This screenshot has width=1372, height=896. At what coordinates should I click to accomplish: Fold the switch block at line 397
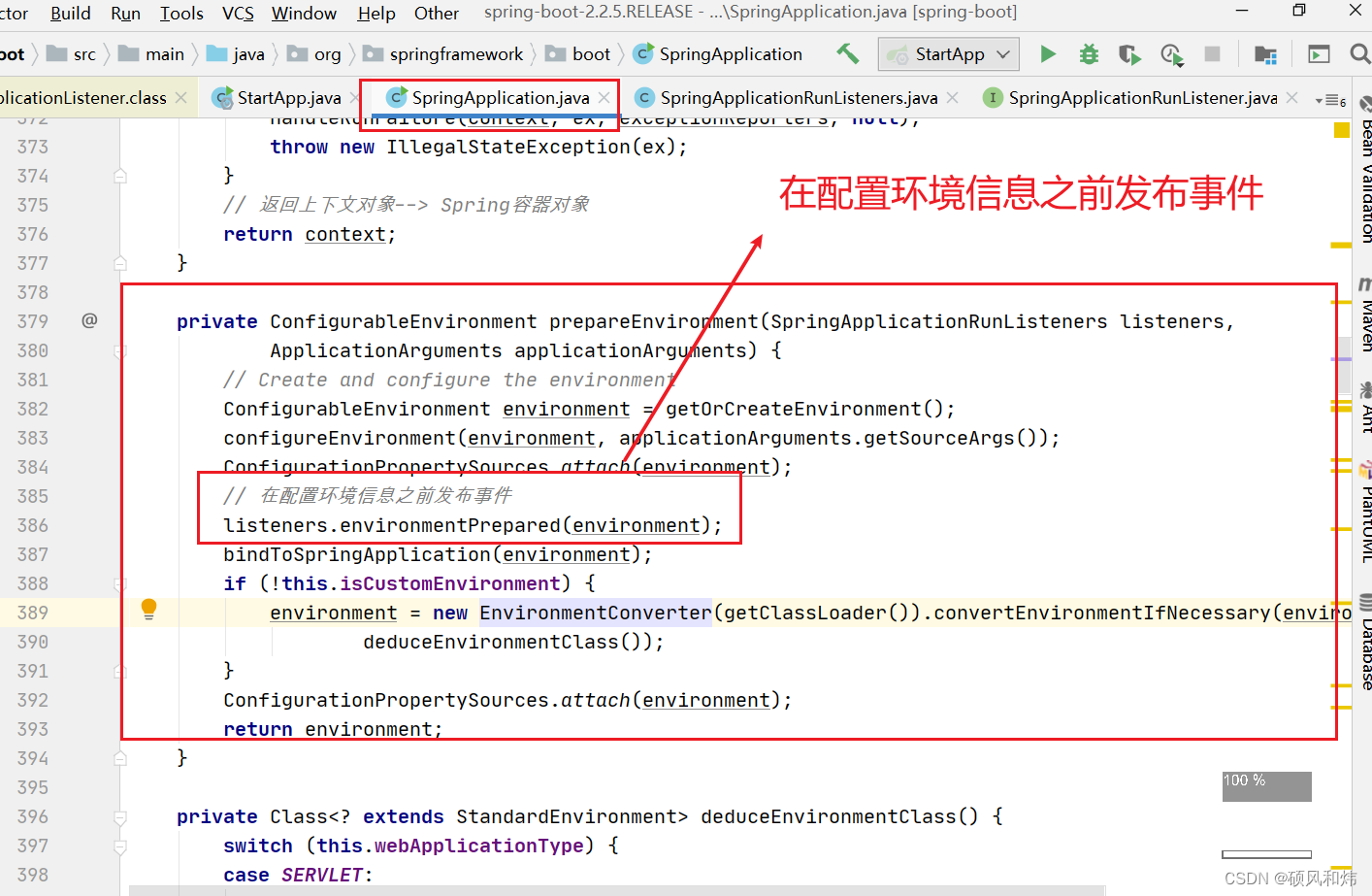click(x=120, y=846)
